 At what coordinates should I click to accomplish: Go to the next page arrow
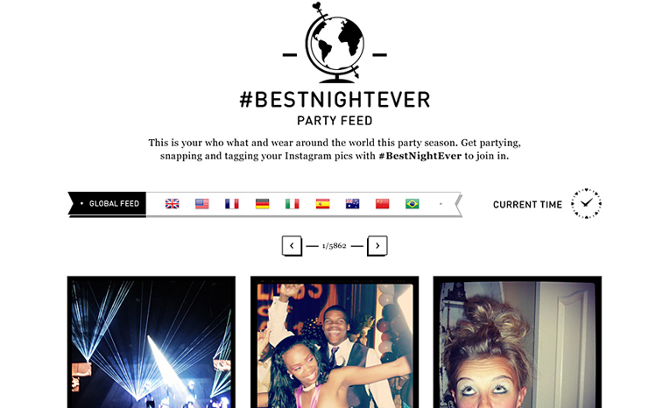[377, 246]
